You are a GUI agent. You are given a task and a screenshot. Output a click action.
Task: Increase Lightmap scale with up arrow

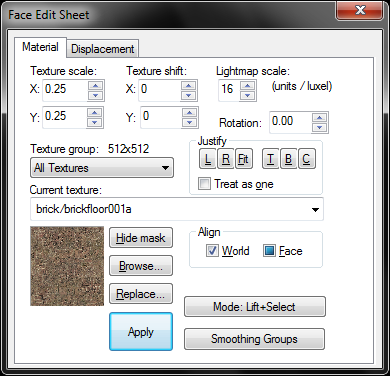coord(248,85)
